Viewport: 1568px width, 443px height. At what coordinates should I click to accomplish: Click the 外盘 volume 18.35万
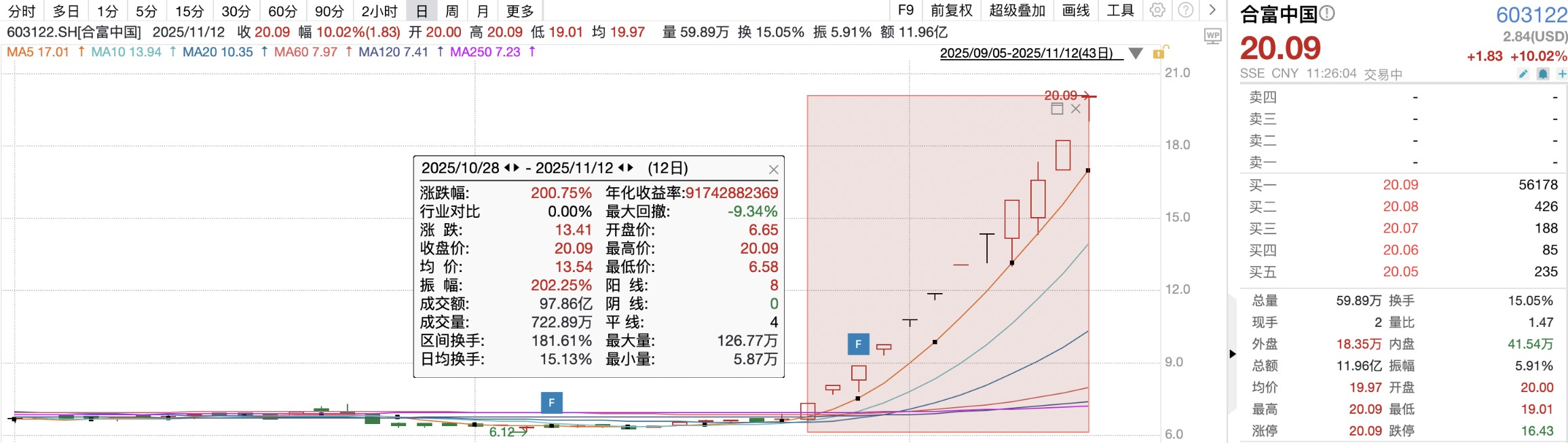click(x=1359, y=344)
